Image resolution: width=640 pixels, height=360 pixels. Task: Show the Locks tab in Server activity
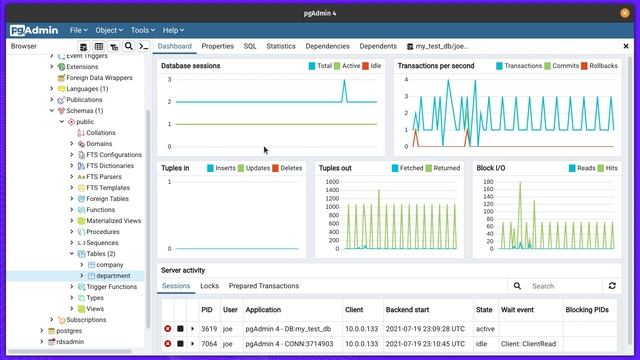209,286
